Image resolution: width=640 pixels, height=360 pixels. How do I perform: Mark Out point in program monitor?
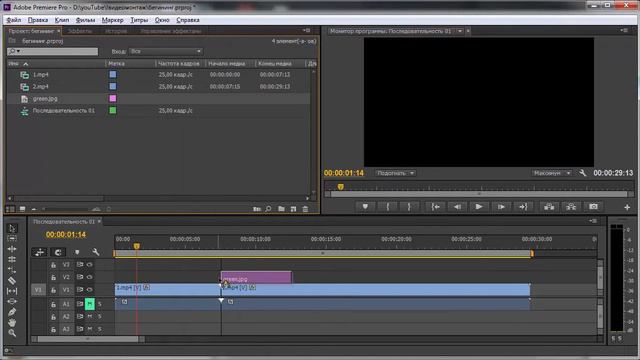[409, 207]
